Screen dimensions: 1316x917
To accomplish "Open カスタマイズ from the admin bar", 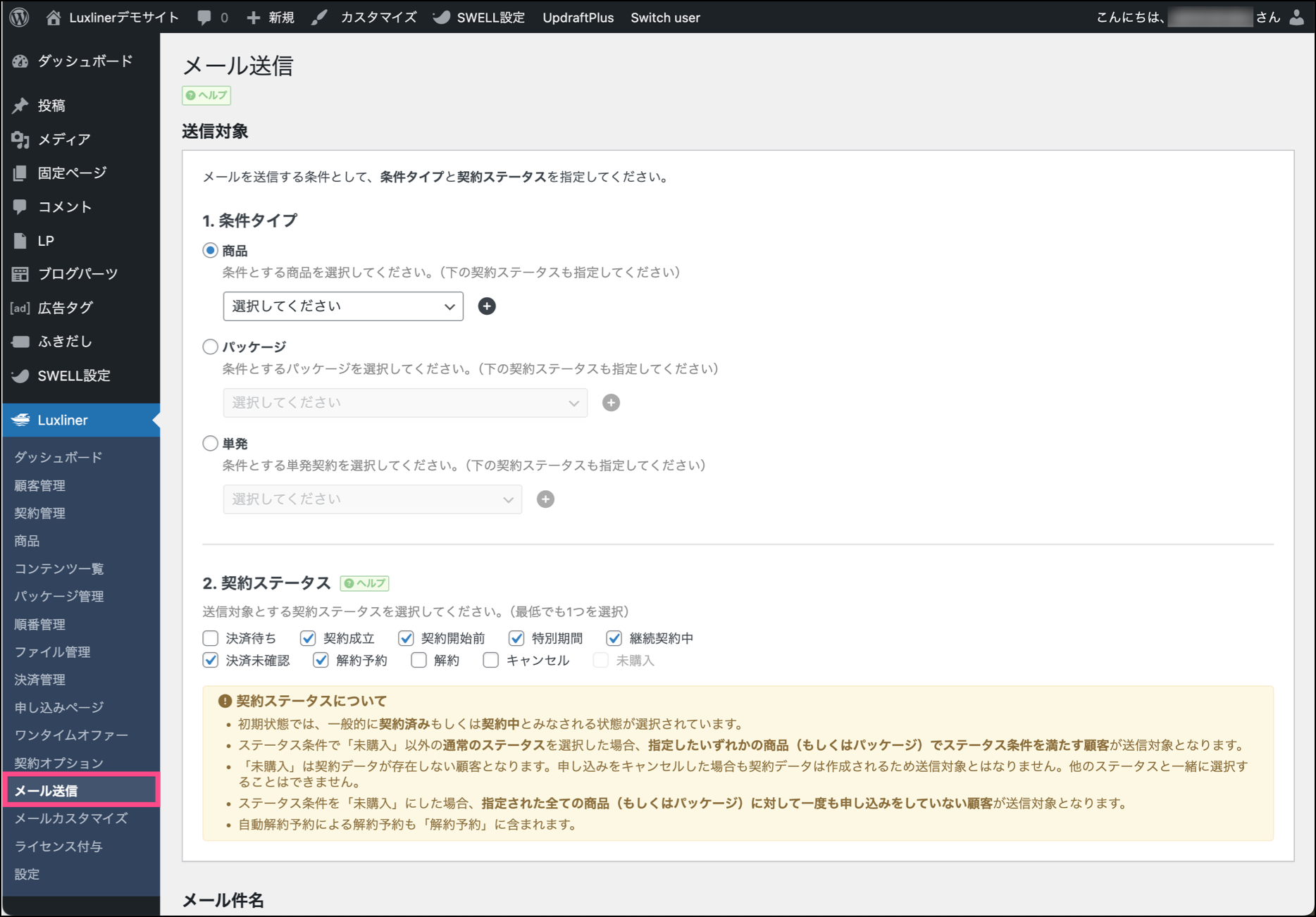I will [378, 18].
